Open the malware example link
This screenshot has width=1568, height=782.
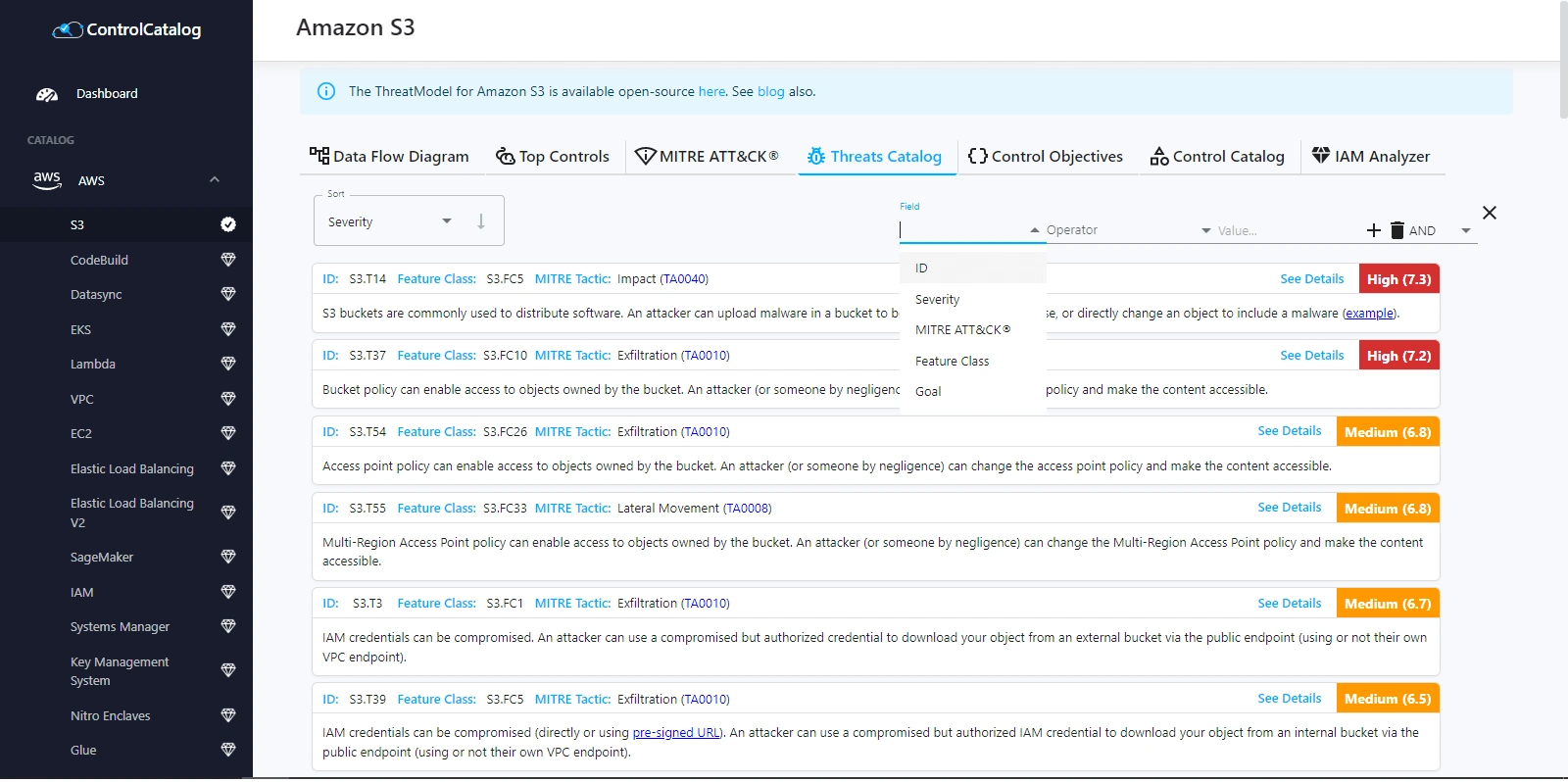click(x=1370, y=314)
